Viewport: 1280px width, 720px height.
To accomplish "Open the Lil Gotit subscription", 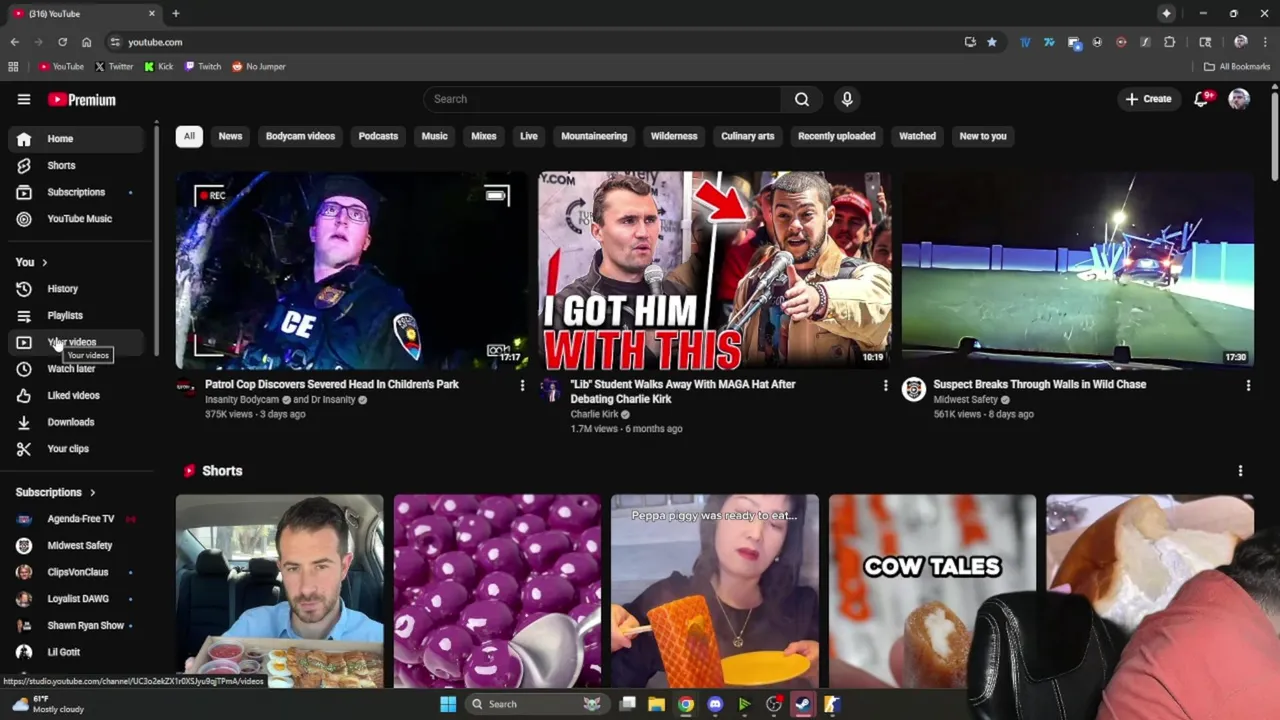I will point(76,652).
